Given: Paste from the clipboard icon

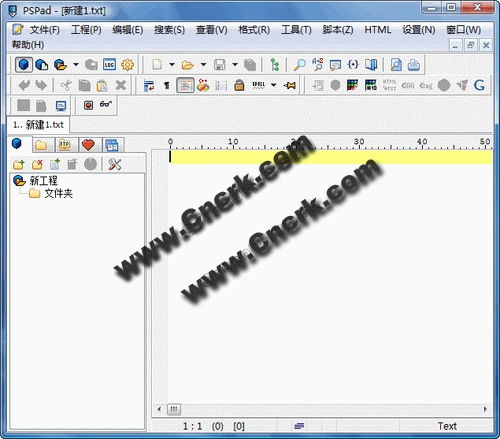Looking at the screenshot, I should [102, 85].
